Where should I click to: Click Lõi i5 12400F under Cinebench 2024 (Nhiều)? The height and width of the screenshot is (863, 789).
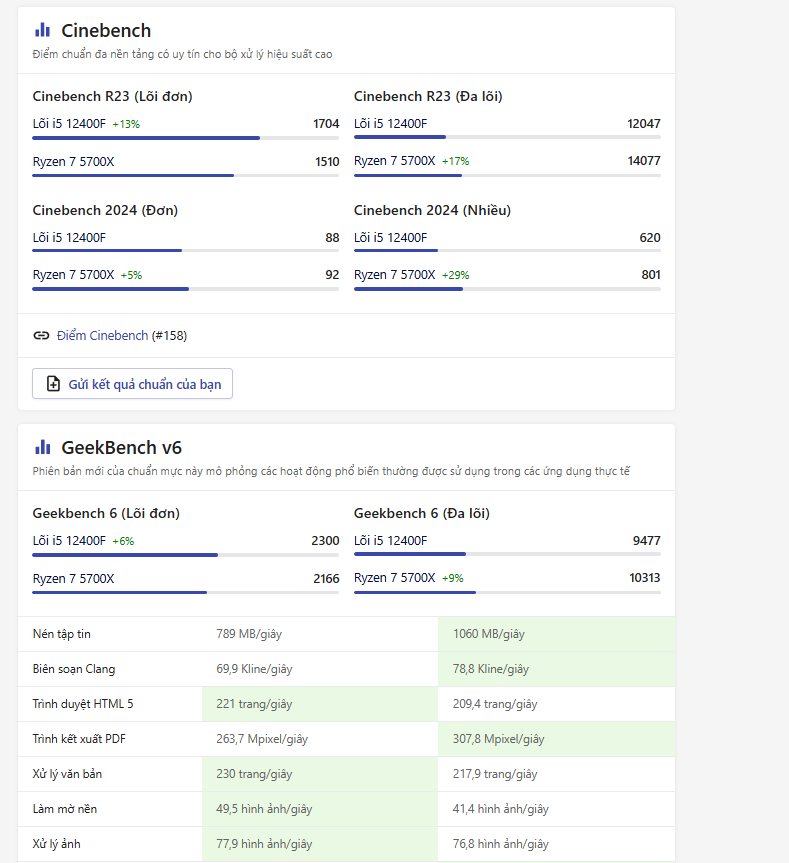click(x=390, y=238)
